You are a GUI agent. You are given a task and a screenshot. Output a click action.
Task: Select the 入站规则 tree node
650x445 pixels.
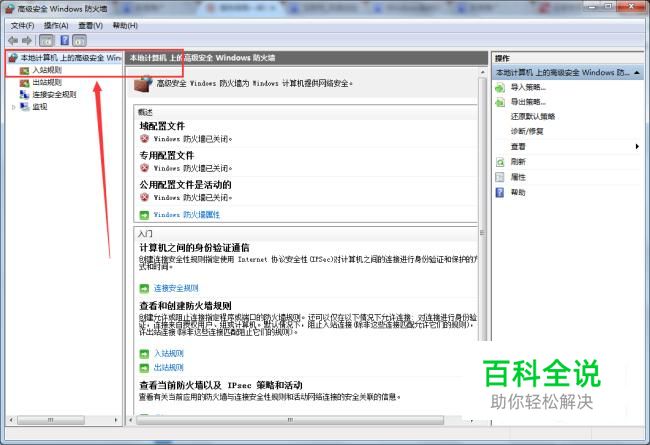coord(47,70)
